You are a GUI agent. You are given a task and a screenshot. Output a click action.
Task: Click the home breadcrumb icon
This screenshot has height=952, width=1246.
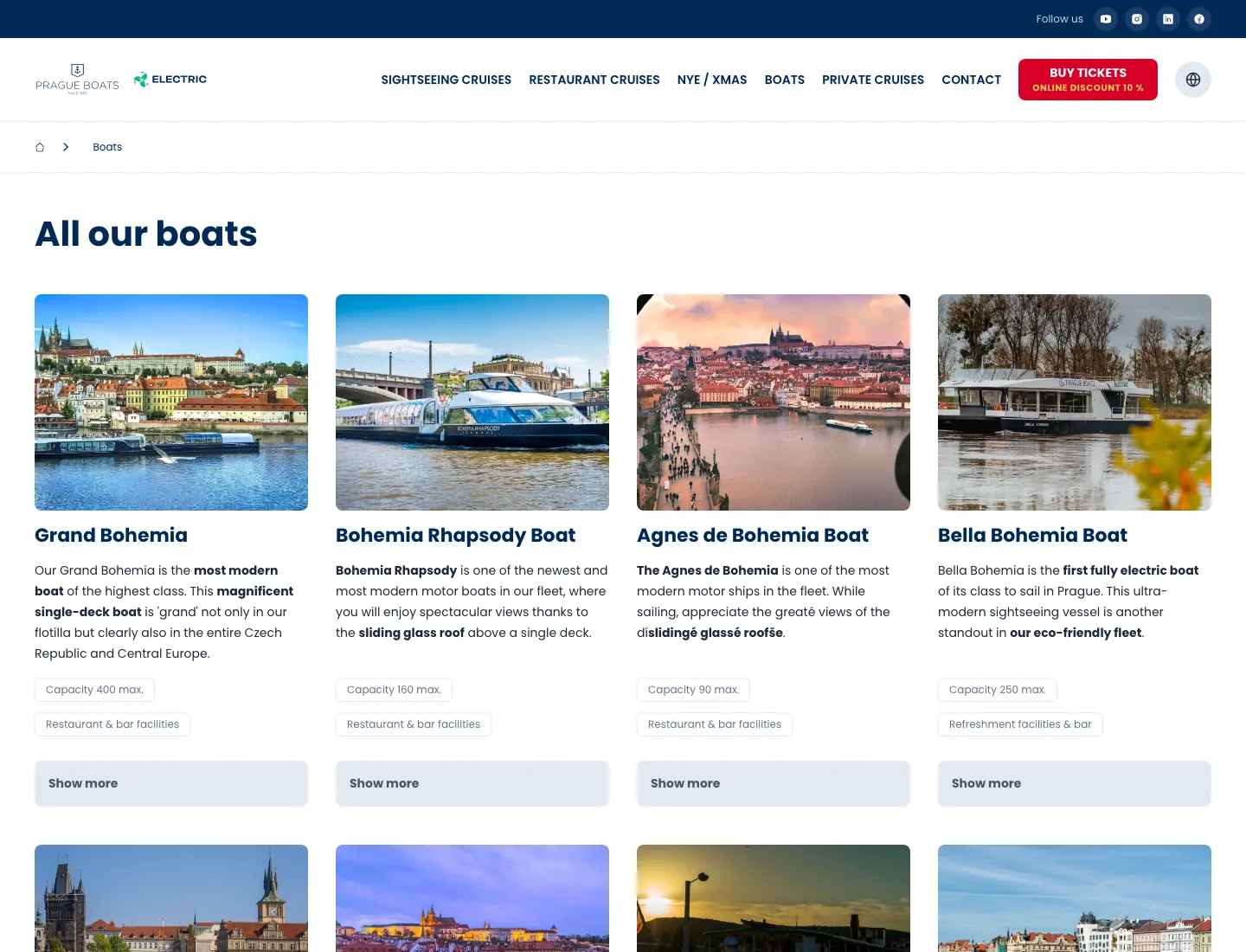pyautogui.click(x=40, y=147)
